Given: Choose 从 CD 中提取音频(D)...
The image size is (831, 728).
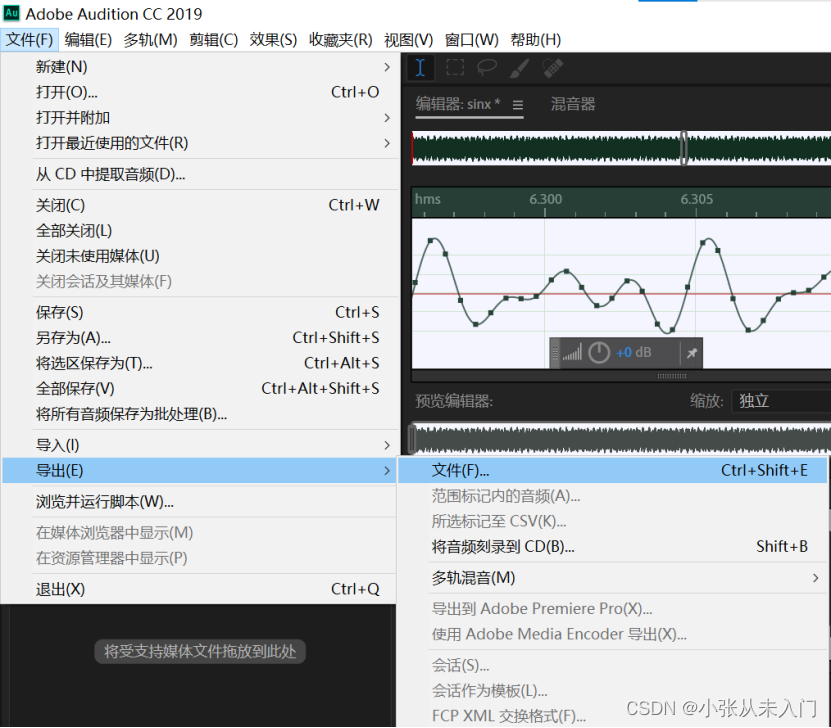Looking at the screenshot, I should point(199,174).
